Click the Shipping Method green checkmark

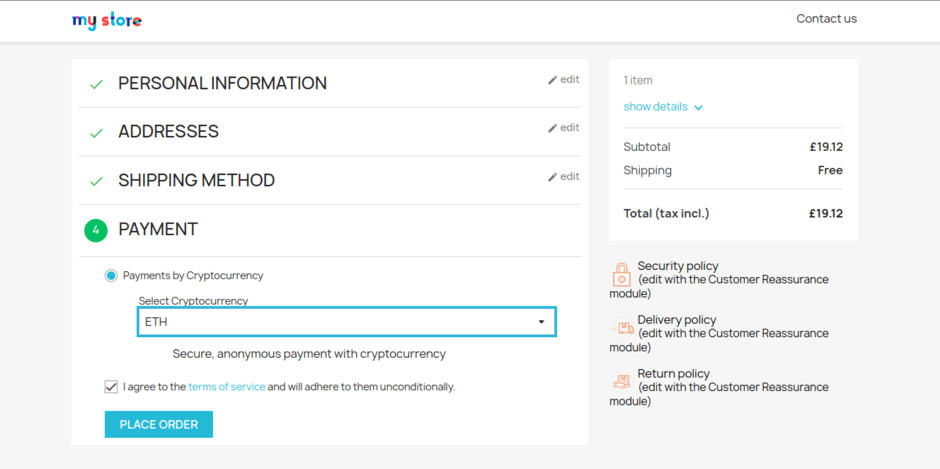(x=96, y=181)
